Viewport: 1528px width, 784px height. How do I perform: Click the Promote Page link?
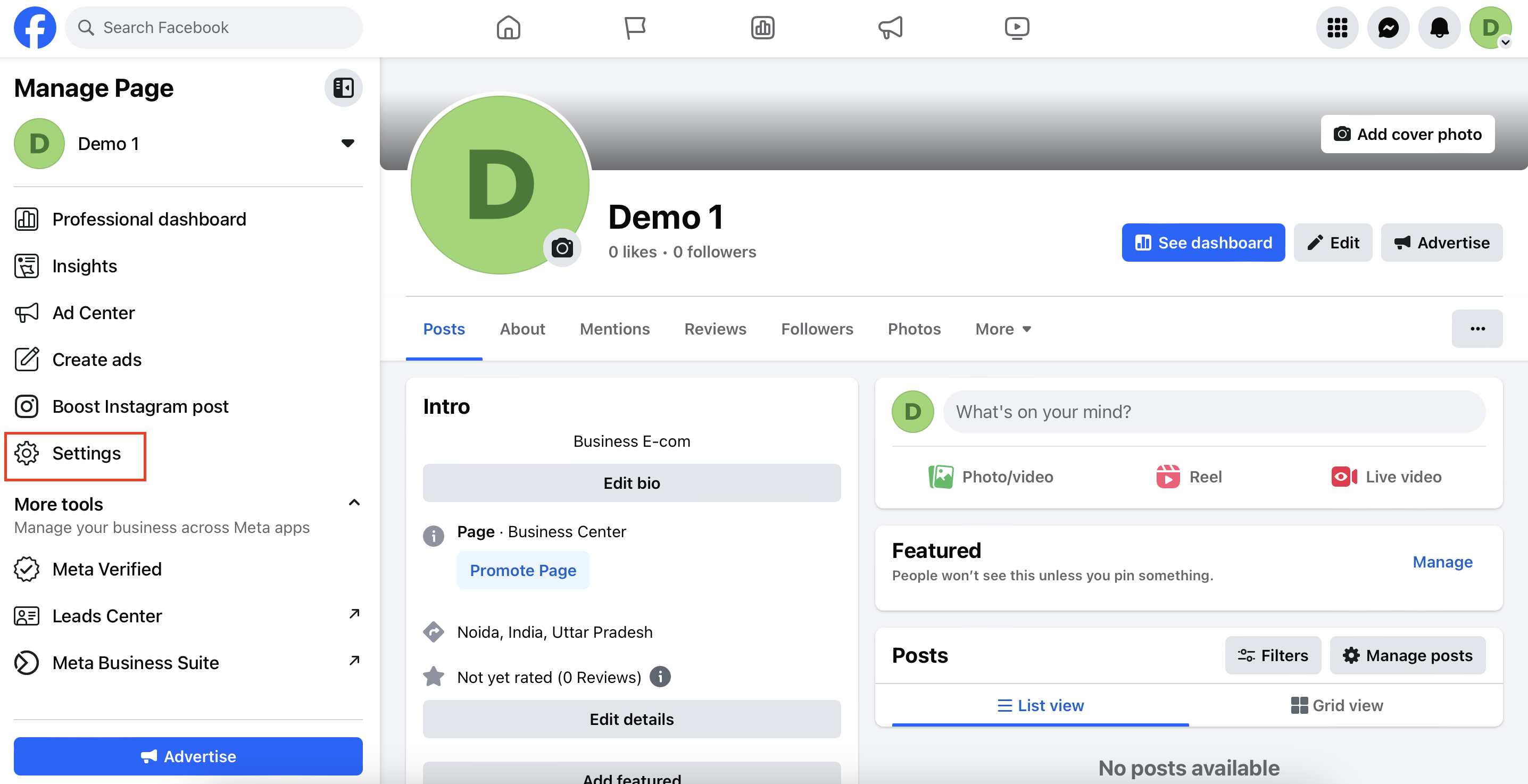[522, 570]
